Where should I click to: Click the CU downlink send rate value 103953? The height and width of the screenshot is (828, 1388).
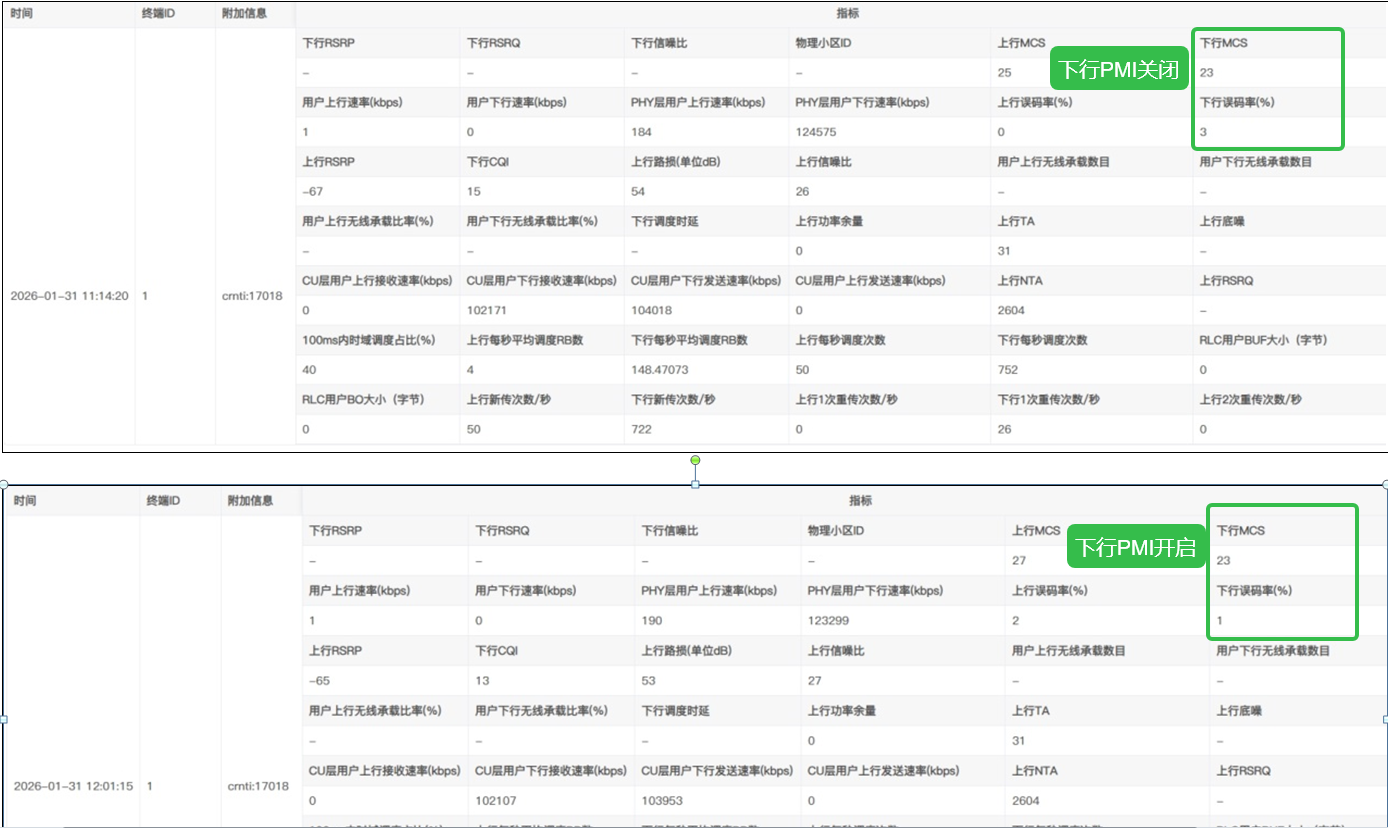click(x=667, y=800)
